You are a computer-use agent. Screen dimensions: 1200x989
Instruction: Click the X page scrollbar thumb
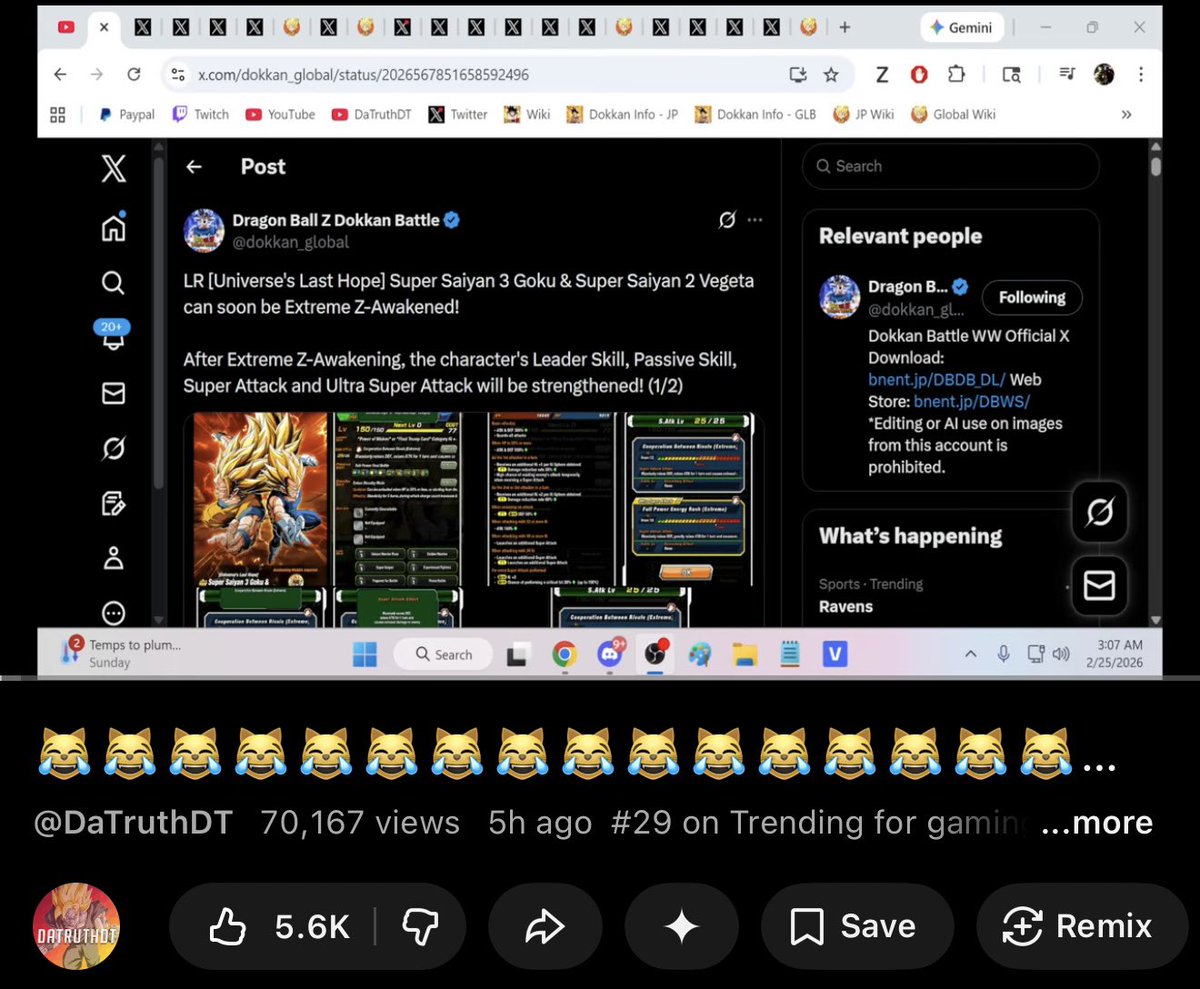point(1156,167)
